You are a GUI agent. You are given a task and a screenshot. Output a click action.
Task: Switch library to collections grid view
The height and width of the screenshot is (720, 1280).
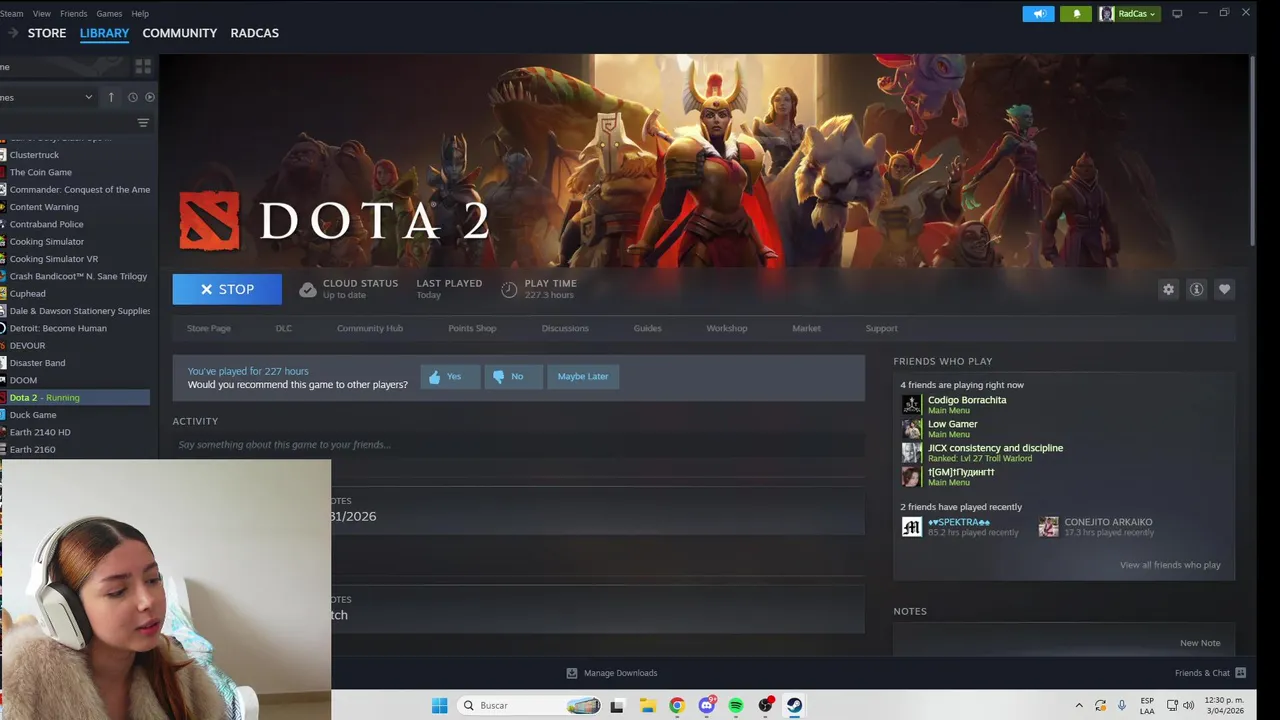(x=143, y=66)
